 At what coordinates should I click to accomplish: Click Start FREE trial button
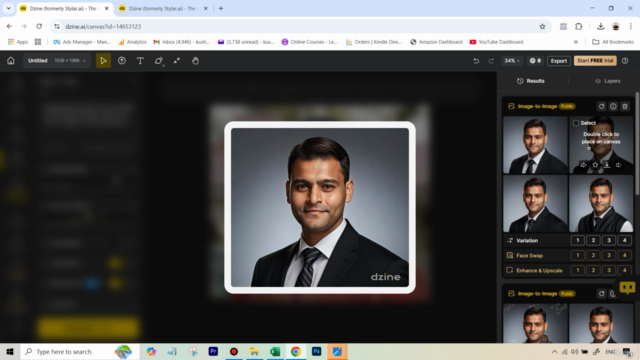(x=595, y=61)
